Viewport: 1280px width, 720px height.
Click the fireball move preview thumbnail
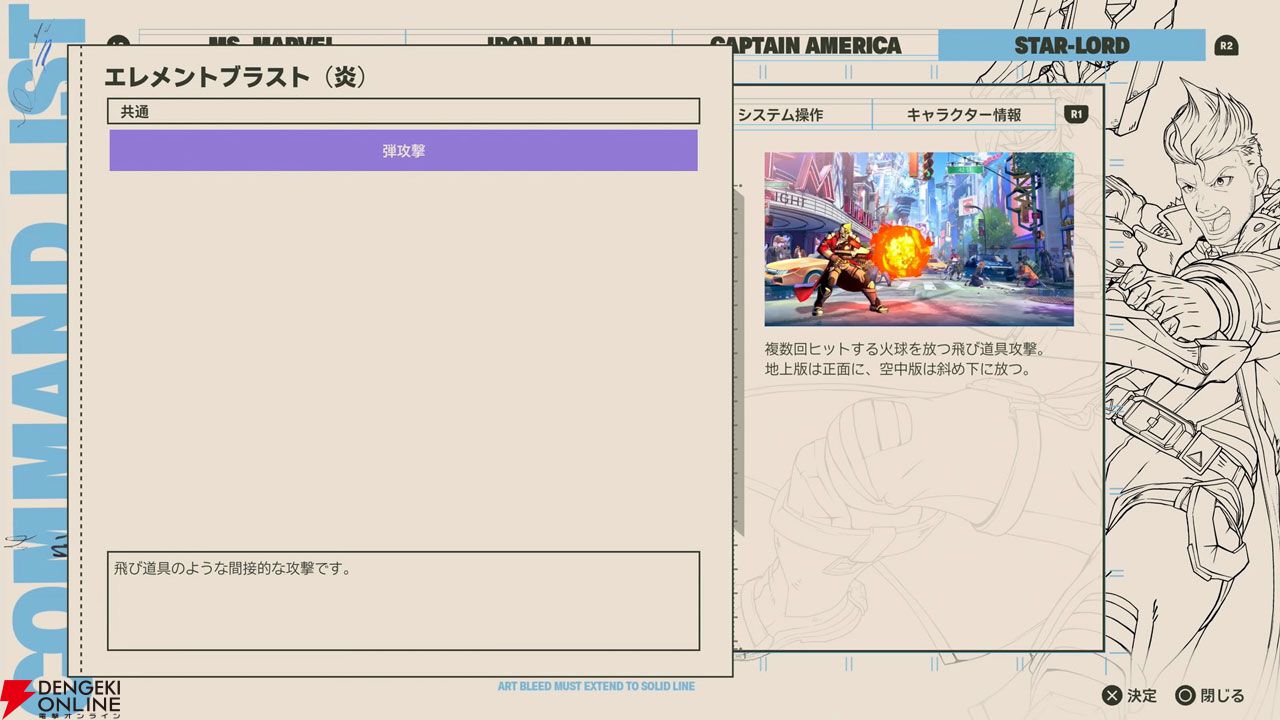[919, 239]
